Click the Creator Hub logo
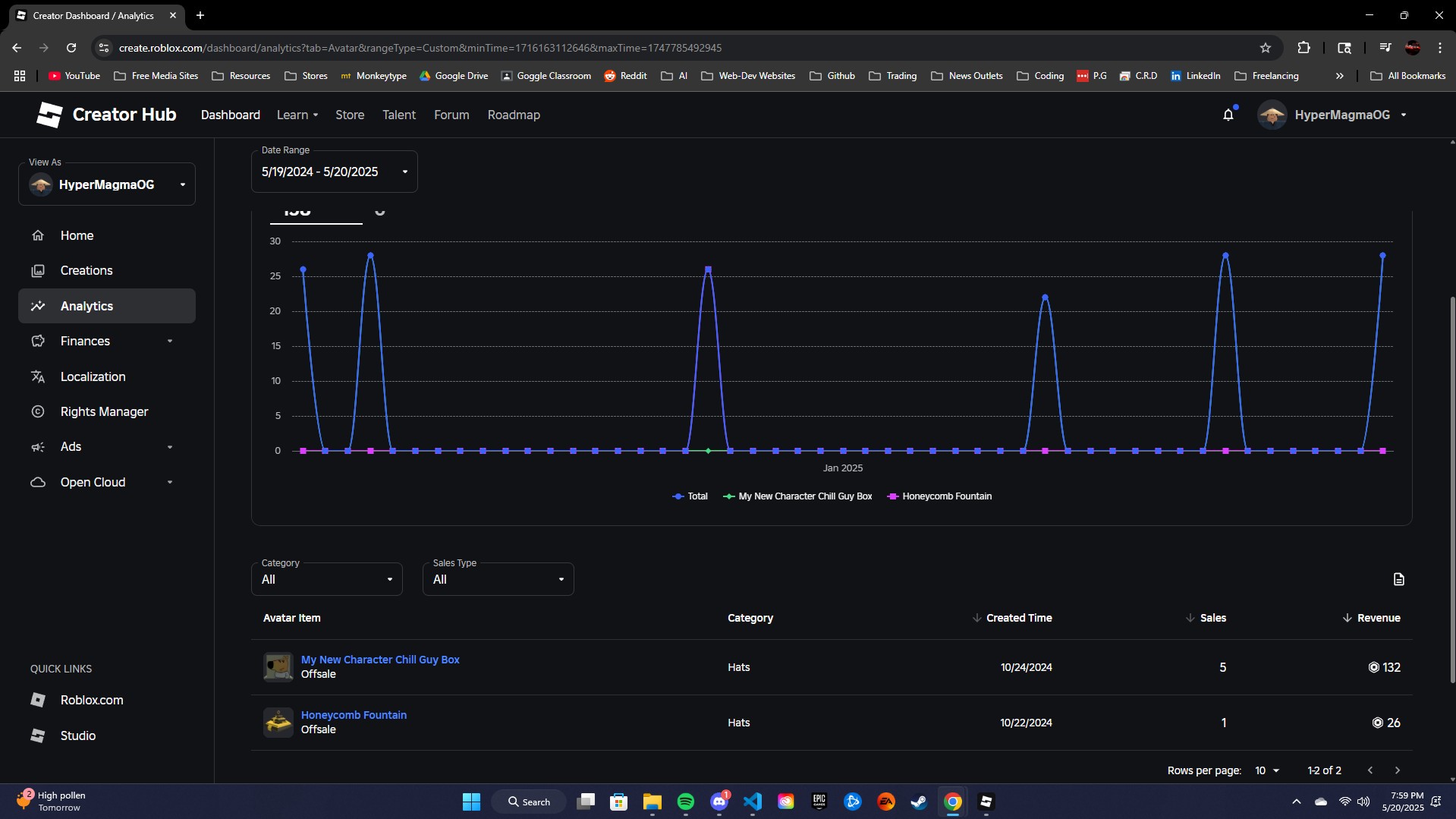 click(106, 115)
